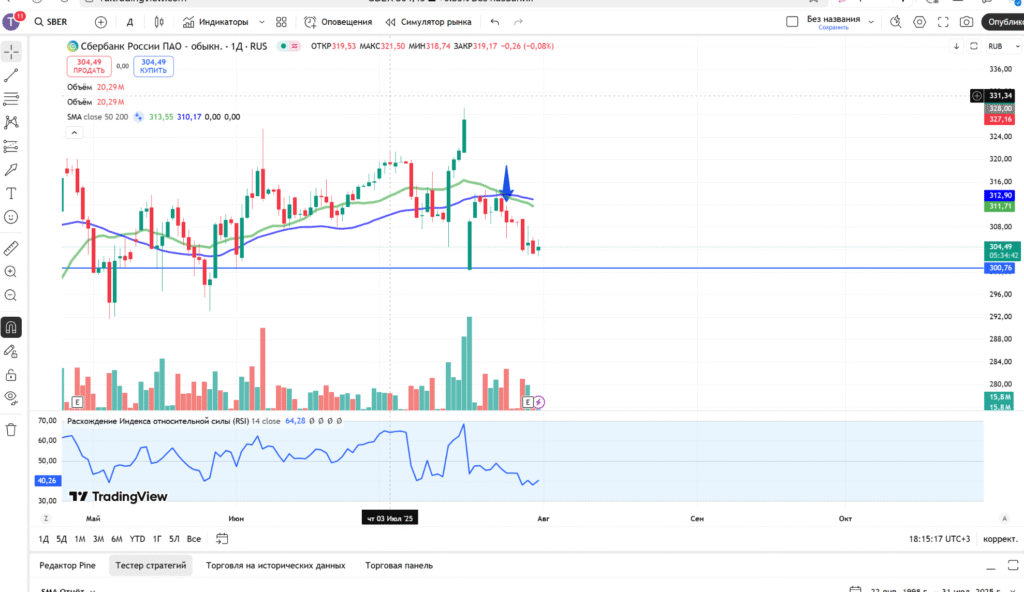
Task: Click the blue КУПИТЬ buy button
Action: [153, 66]
